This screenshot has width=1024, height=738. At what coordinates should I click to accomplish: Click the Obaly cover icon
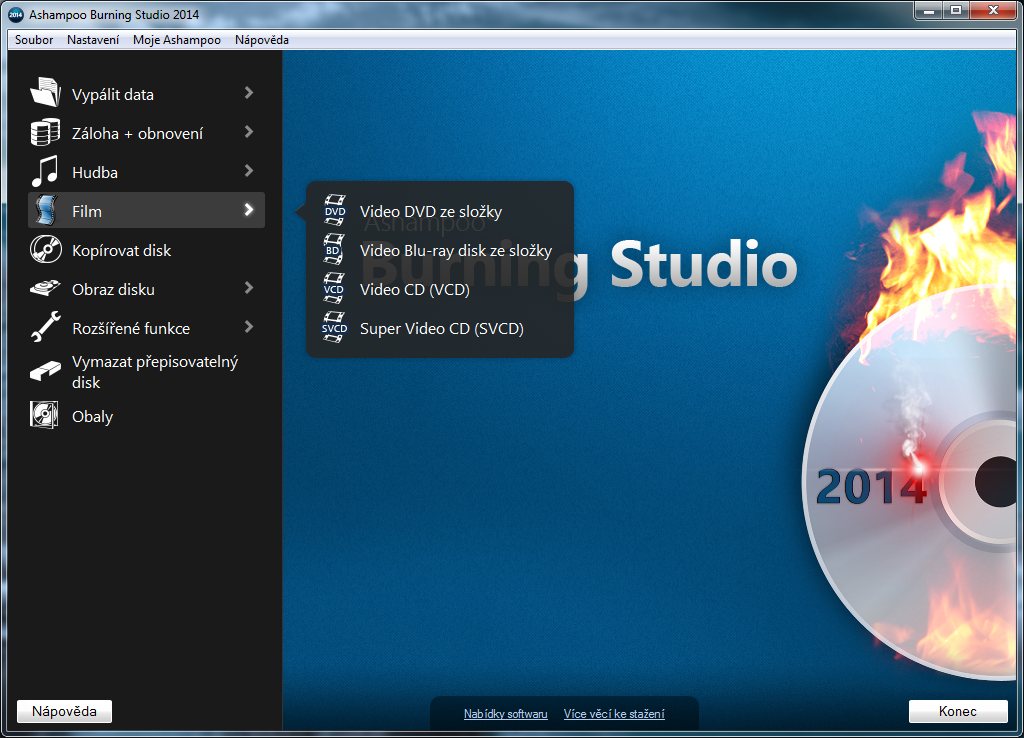tap(44, 415)
